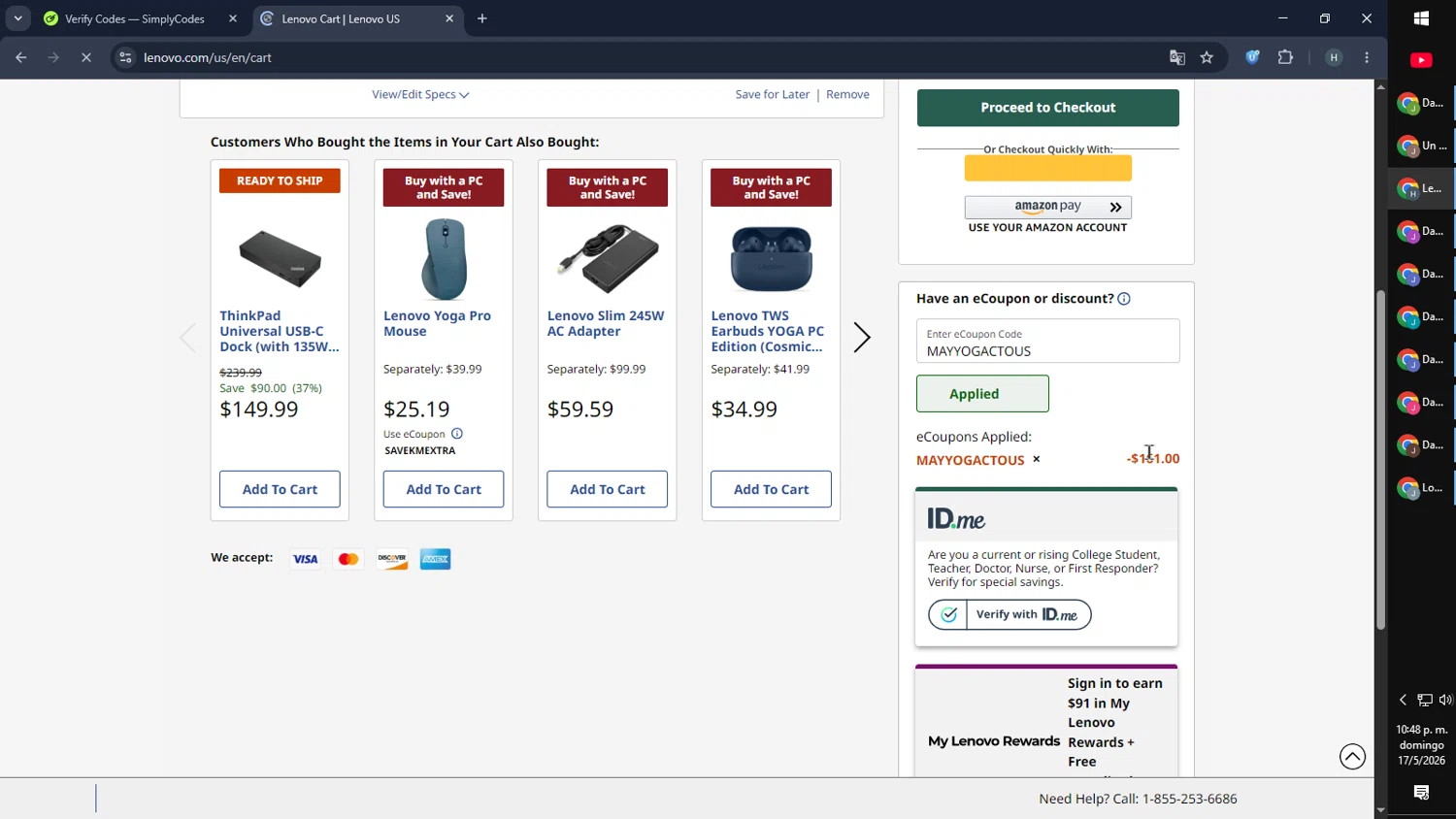Open Lenovo TWS Earbuds YOGA link

pos(768,331)
